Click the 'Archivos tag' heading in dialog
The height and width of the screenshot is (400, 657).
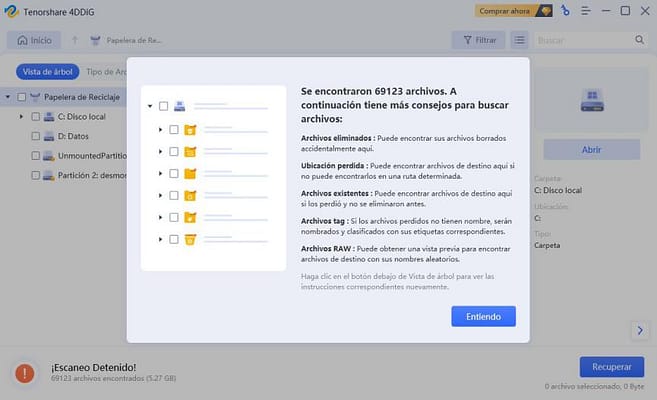click(x=325, y=221)
